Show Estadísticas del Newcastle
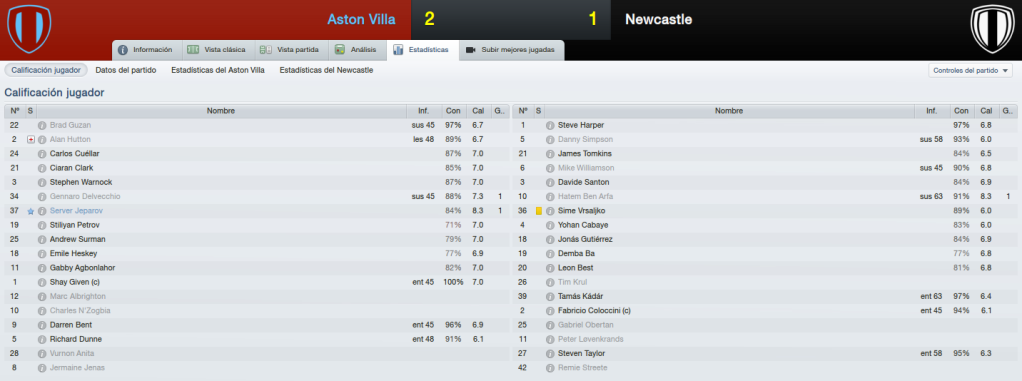The width and height of the screenshot is (1022, 381). tap(326, 70)
